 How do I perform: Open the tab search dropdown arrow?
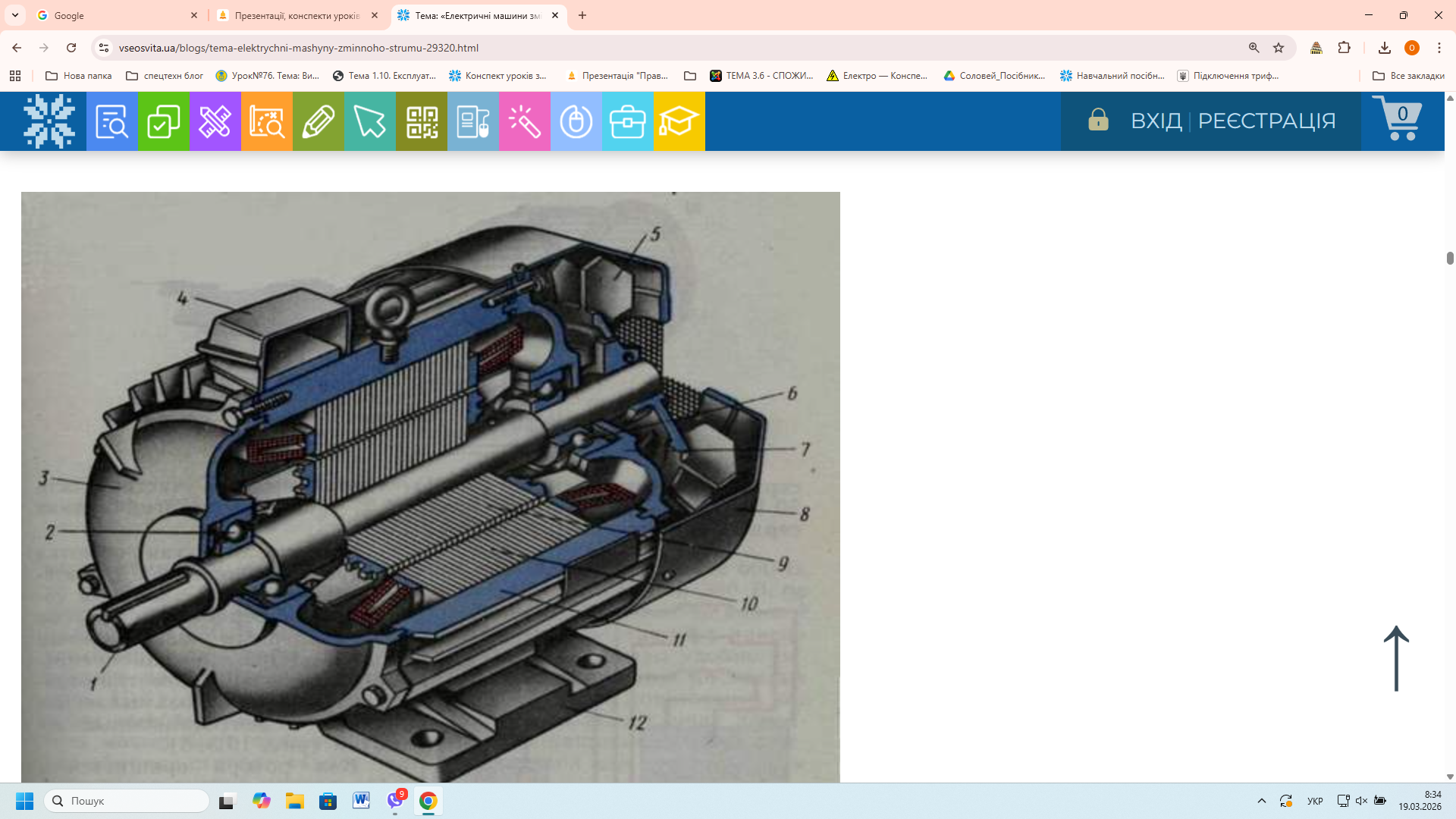point(15,15)
